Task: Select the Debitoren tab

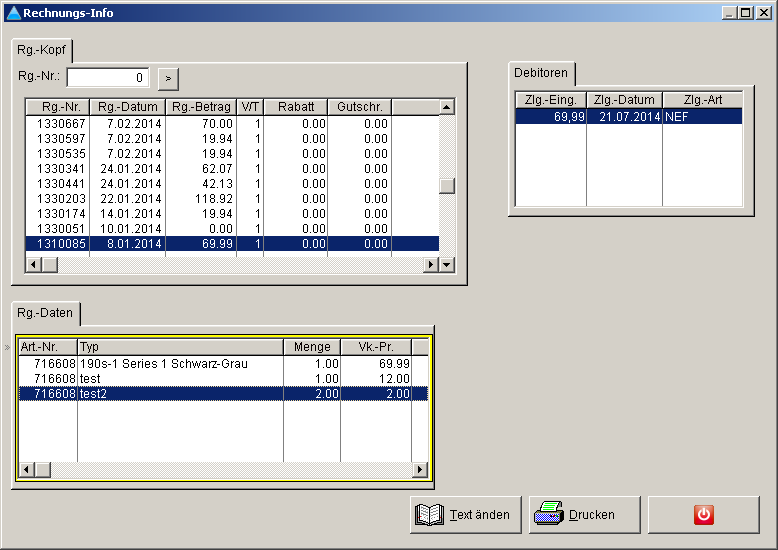Action: click(x=541, y=73)
